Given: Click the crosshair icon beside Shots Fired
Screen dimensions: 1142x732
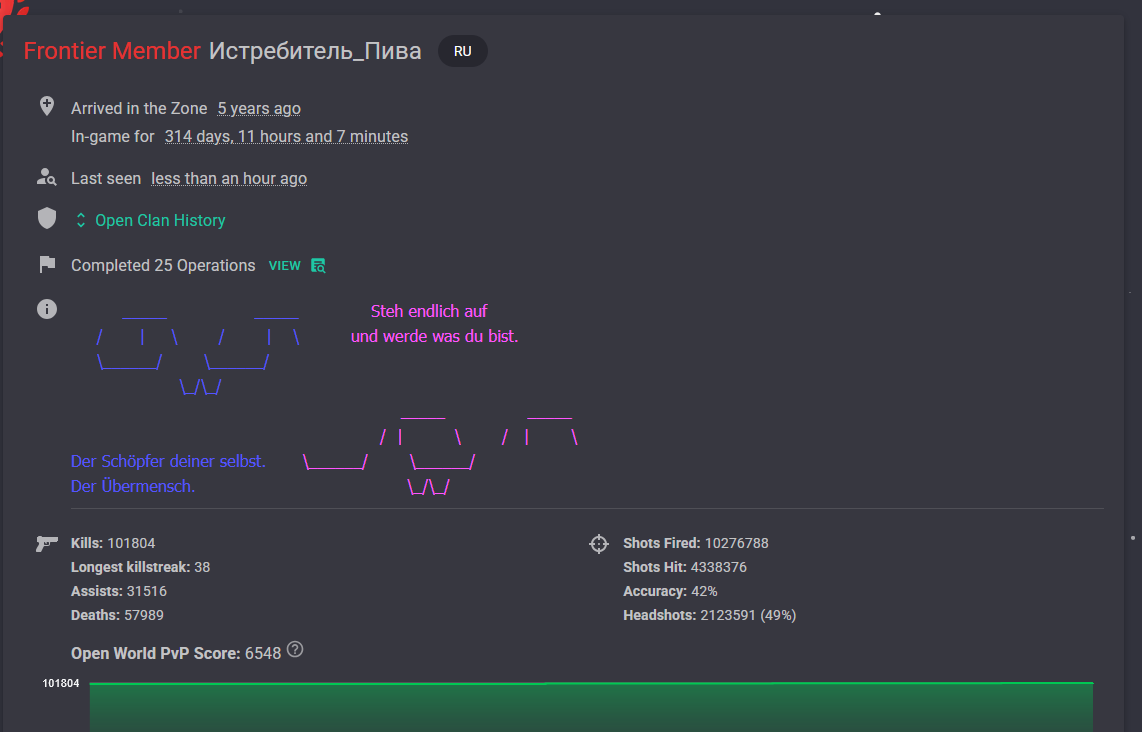Looking at the screenshot, I should pyautogui.click(x=598, y=544).
